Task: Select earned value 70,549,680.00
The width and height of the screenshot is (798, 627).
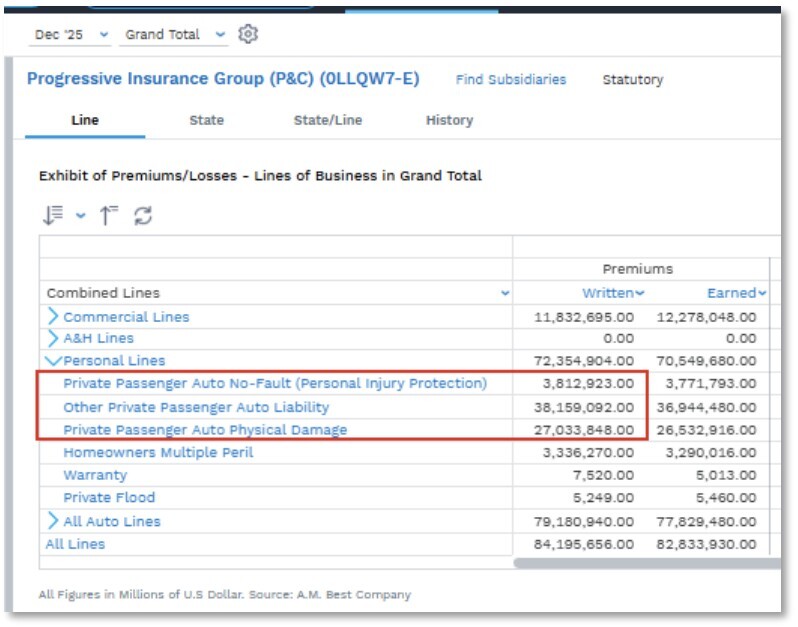Action: tap(706, 361)
